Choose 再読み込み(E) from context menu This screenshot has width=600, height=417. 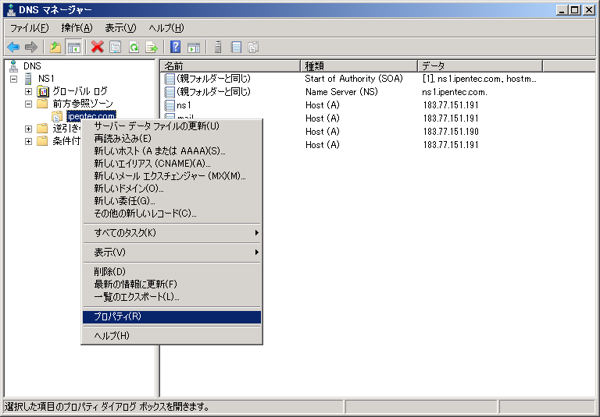(172, 138)
